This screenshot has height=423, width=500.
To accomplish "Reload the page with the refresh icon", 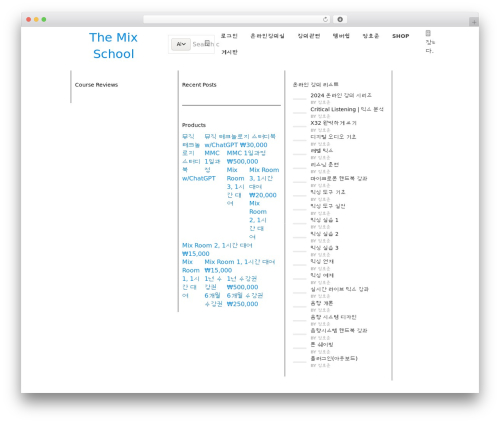I will (325, 19).
